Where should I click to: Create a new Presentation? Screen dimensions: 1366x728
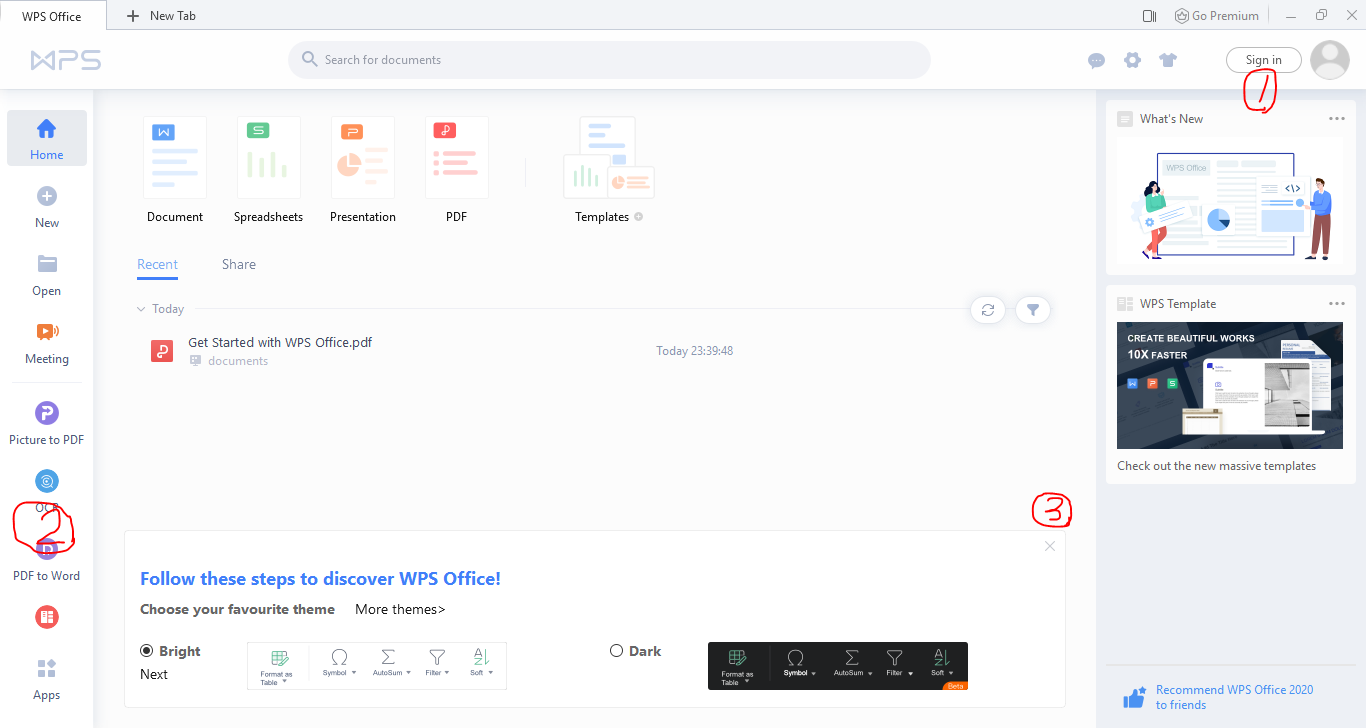click(x=363, y=170)
